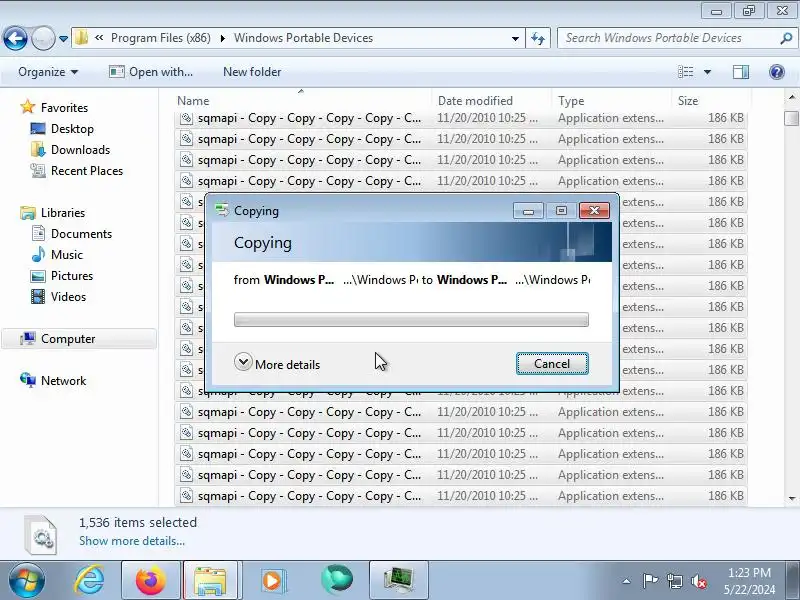Sort by the Type column header
Image resolution: width=800 pixels, height=600 pixels.
click(612, 101)
